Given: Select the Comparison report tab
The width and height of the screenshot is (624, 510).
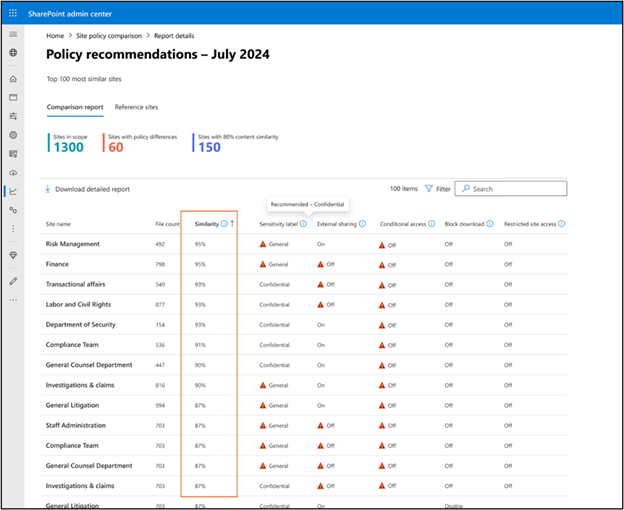Looking at the screenshot, I should pyautogui.click(x=75, y=107).
